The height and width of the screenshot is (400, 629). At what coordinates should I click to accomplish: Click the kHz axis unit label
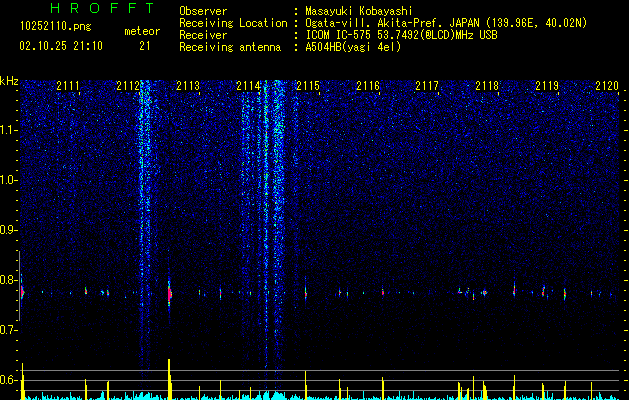point(9,81)
